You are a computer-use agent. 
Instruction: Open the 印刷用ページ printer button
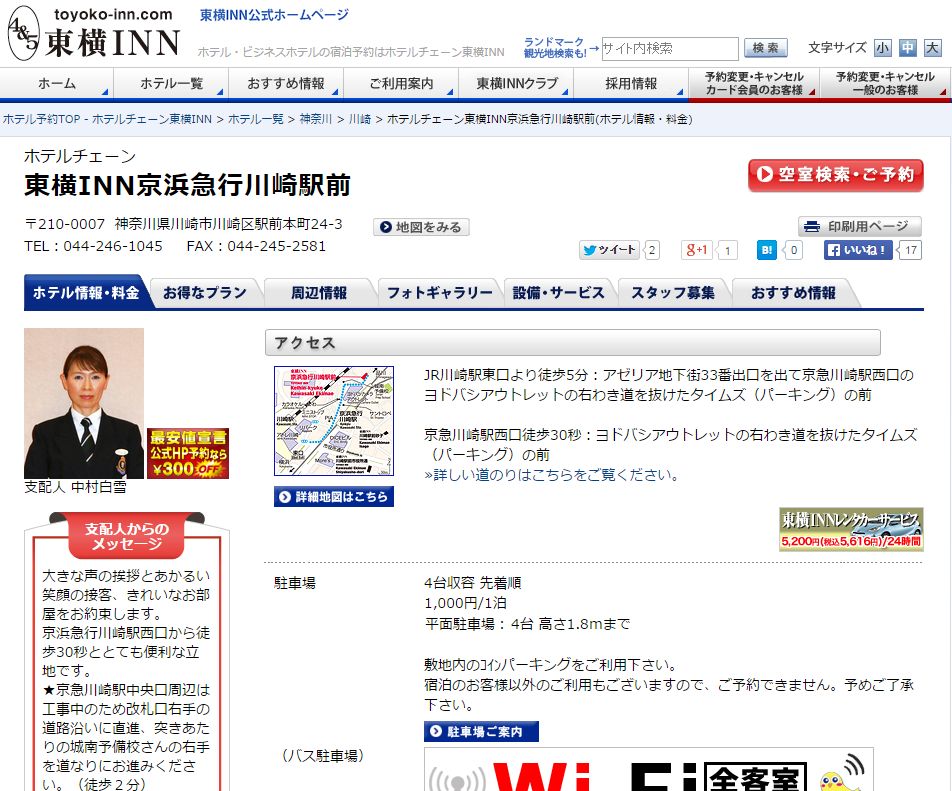(860, 226)
